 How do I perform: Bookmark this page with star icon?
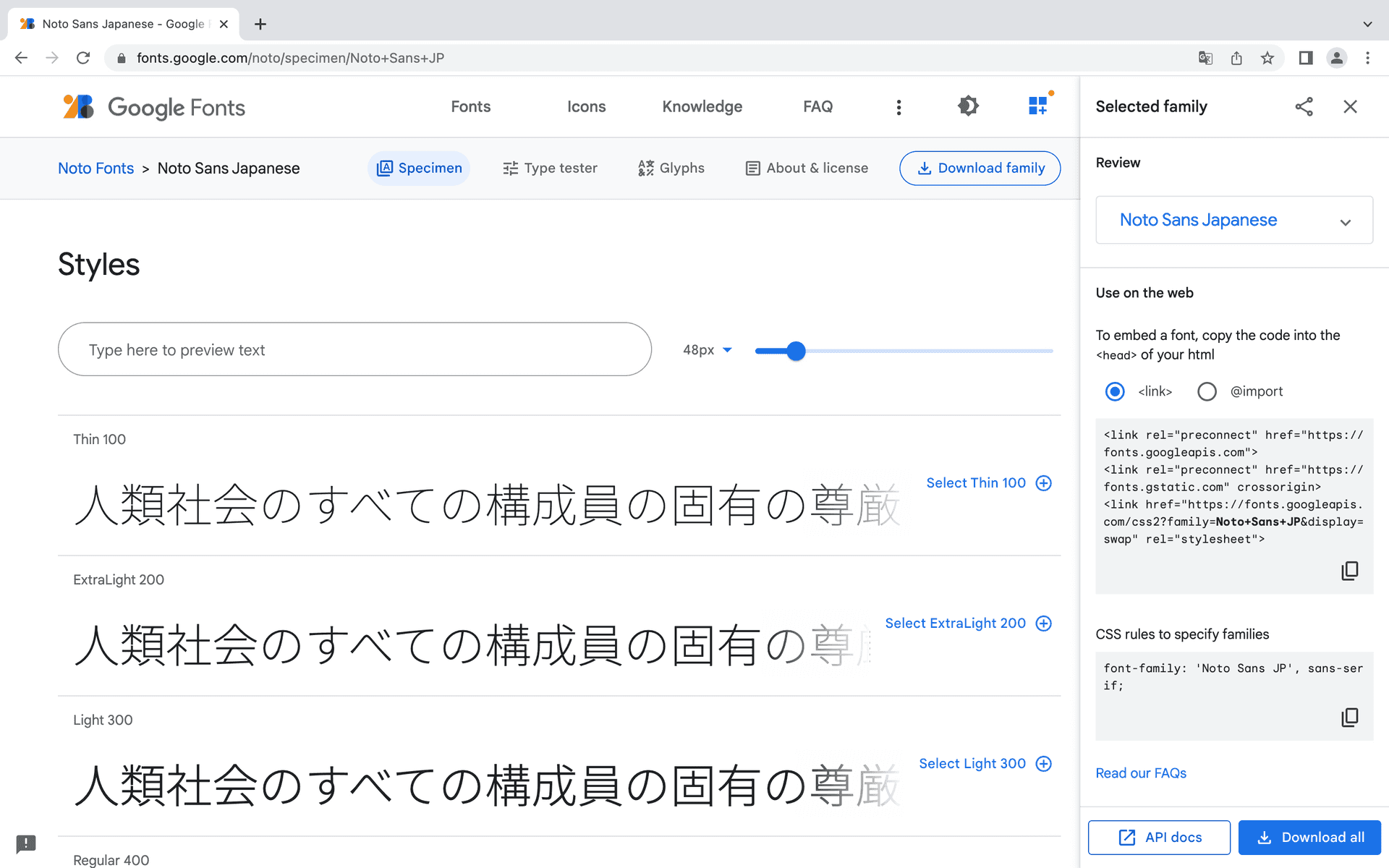(1267, 58)
